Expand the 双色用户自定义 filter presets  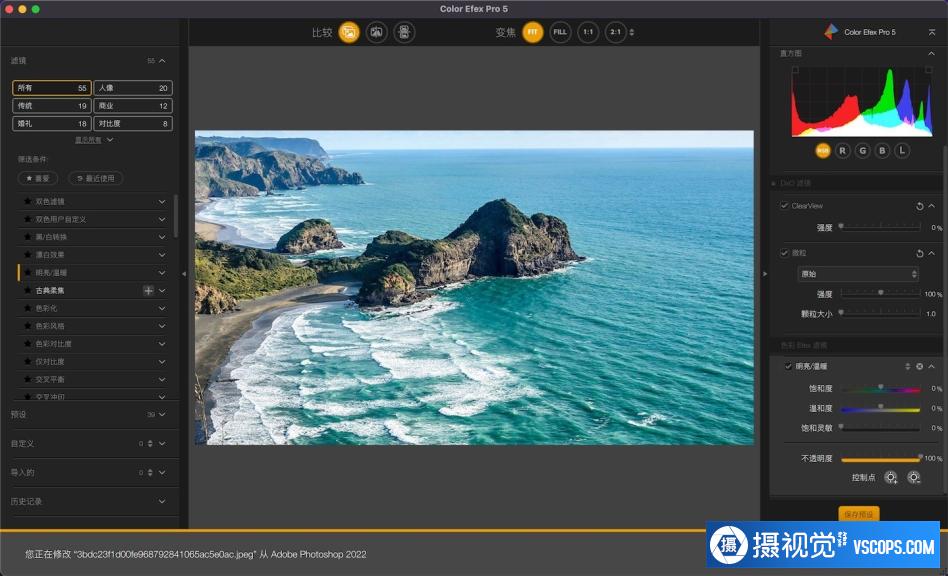point(162,219)
